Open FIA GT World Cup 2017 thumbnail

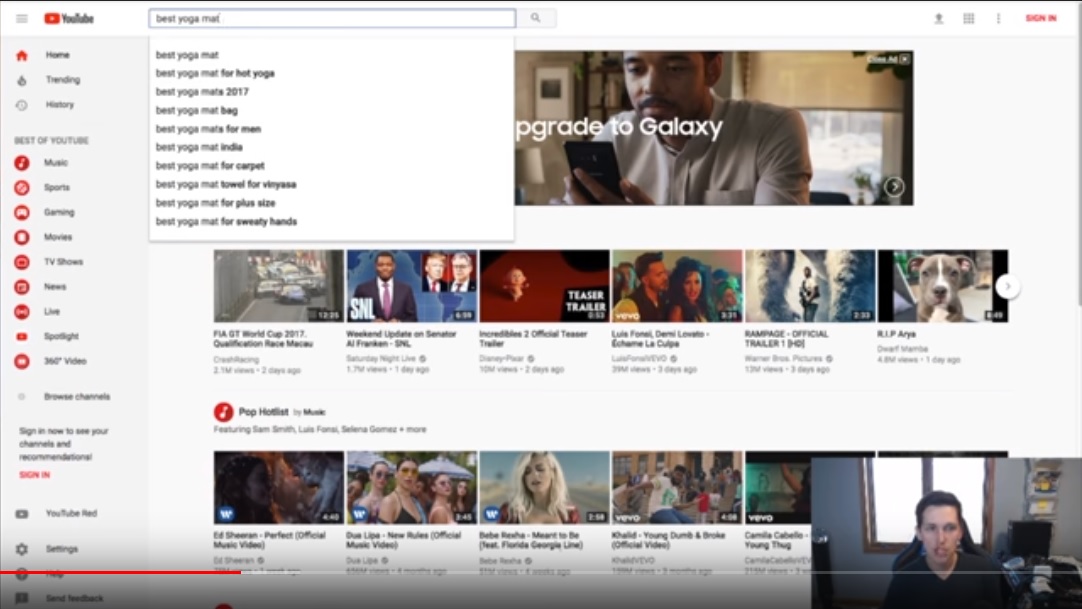pyautogui.click(x=278, y=286)
